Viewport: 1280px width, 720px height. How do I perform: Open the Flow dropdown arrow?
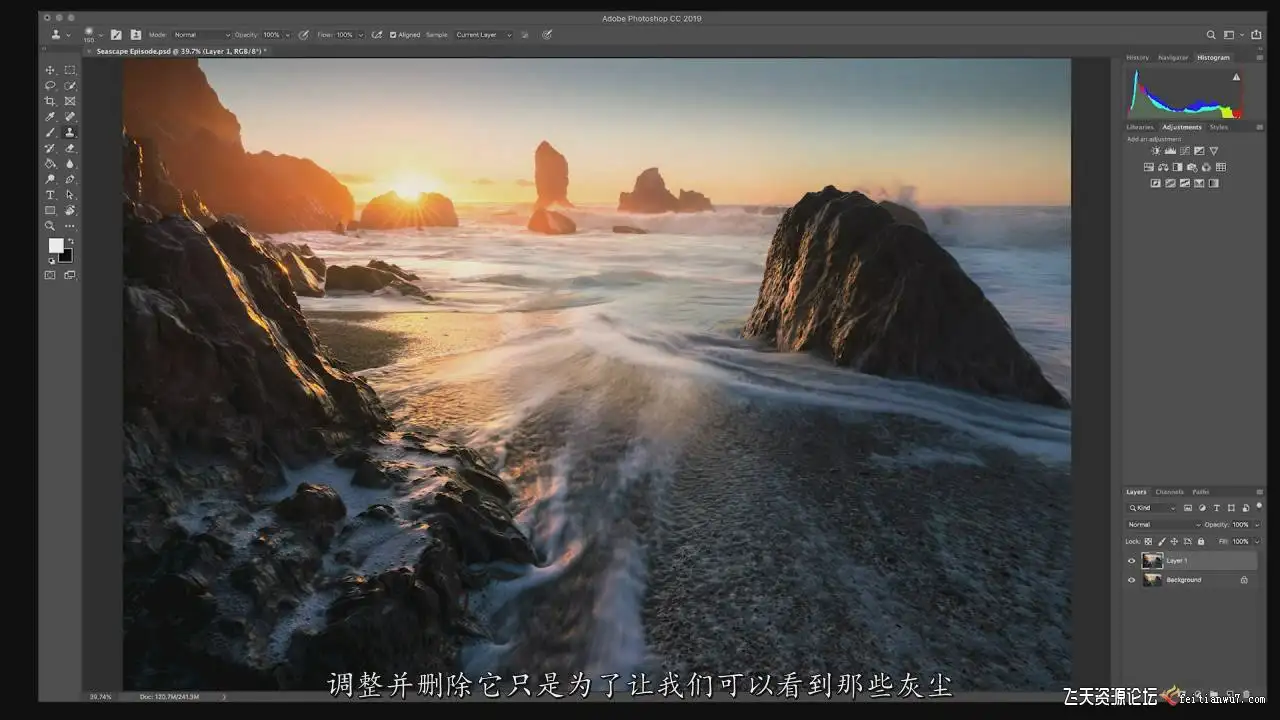[x=360, y=35]
